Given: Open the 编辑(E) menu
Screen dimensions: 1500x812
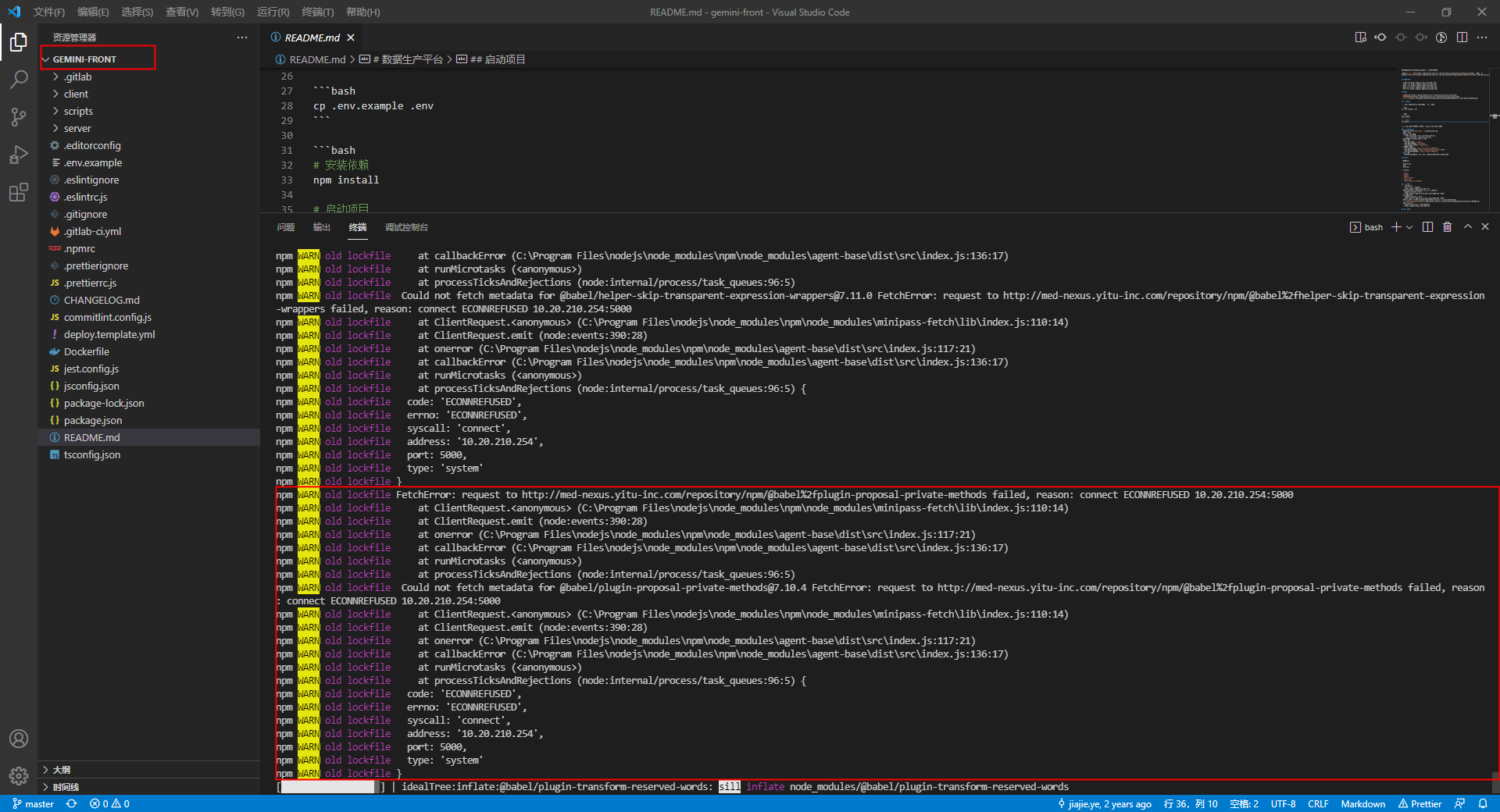Looking at the screenshot, I should [x=93, y=12].
